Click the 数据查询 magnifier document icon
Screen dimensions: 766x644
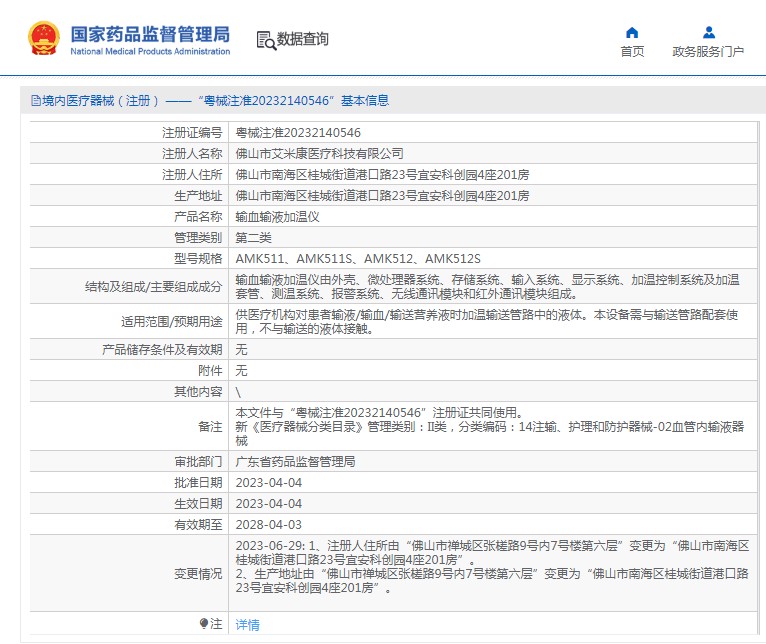(265, 40)
